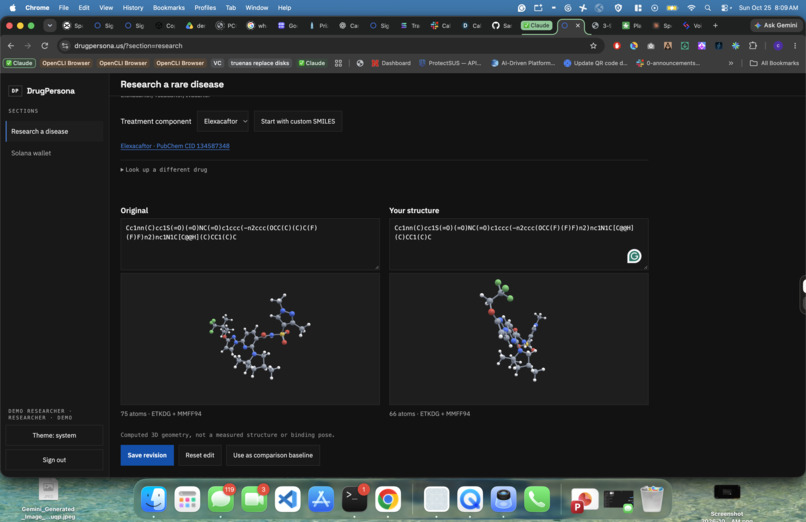Open the Dashboard bookmark
Image resolution: width=806 pixels, height=522 pixels.
[391, 63]
